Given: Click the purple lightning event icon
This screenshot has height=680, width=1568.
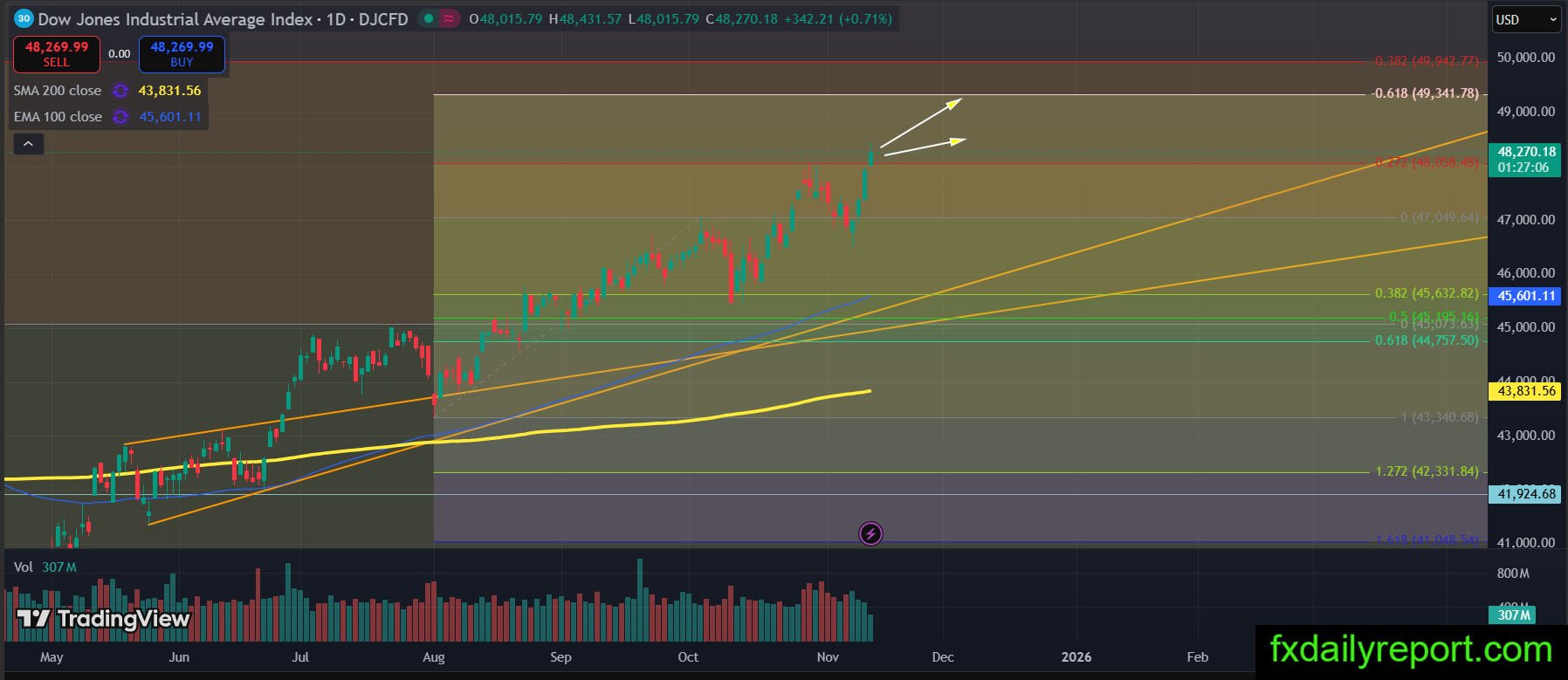Looking at the screenshot, I should [870, 533].
